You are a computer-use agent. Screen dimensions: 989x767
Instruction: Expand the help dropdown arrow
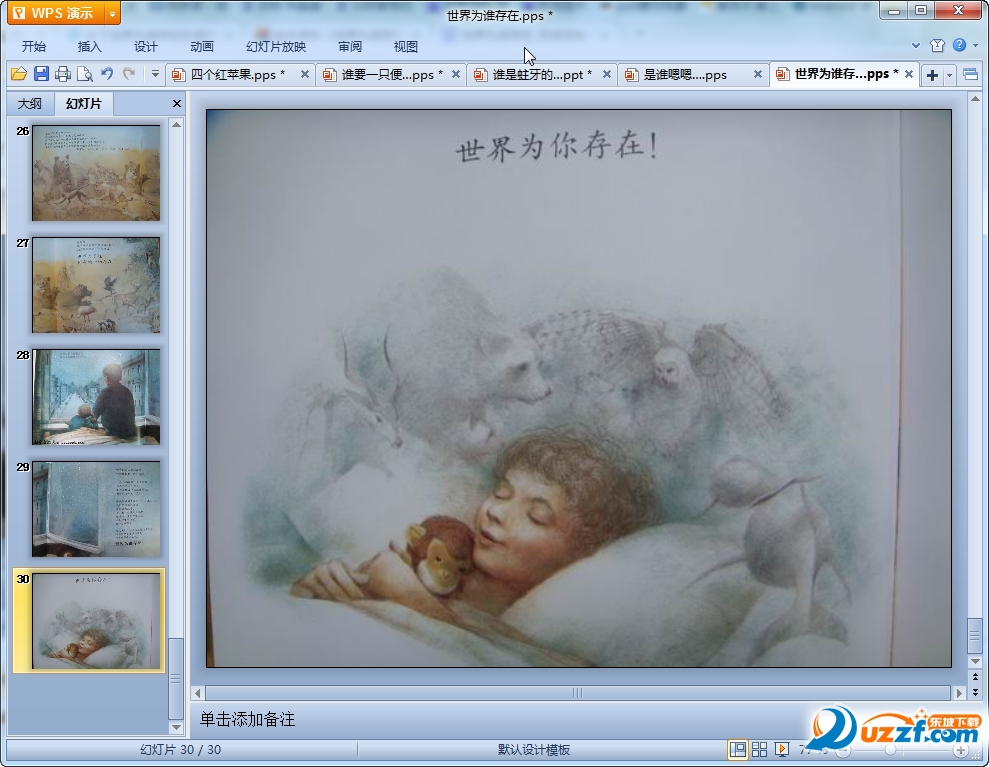[976, 45]
